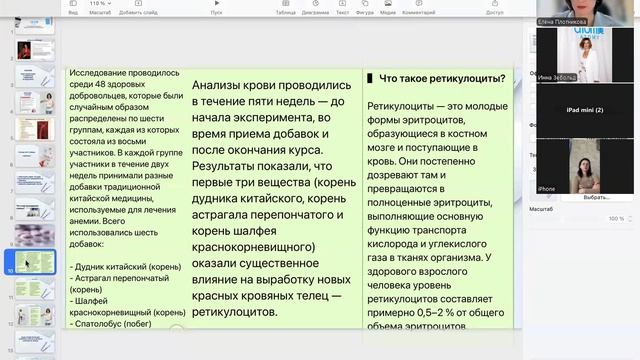Image resolution: width=640 pixels, height=360 pixels.
Task: Select slide 8 thumbnail in navigator
Action: (35, 209)
